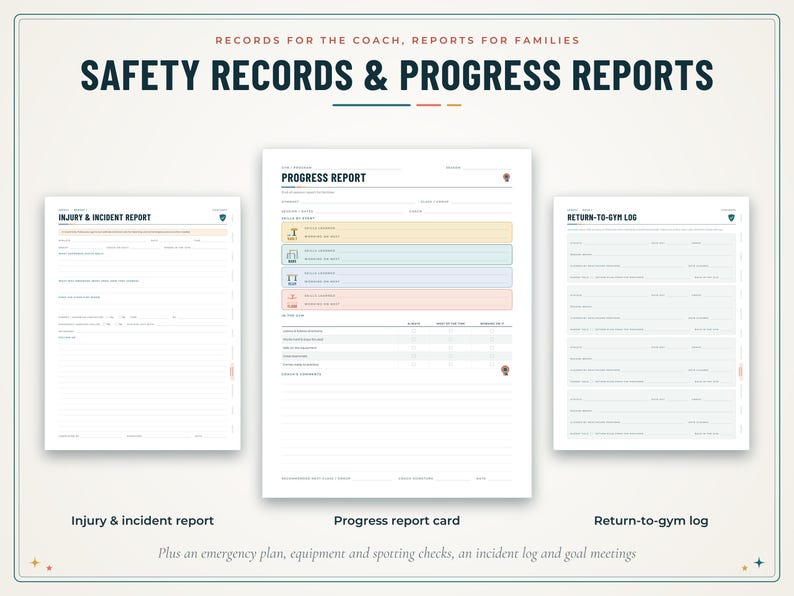Click the 'Injury & incident report' caption
Viewport: 794px width, 596px height.
coord(142,521)
